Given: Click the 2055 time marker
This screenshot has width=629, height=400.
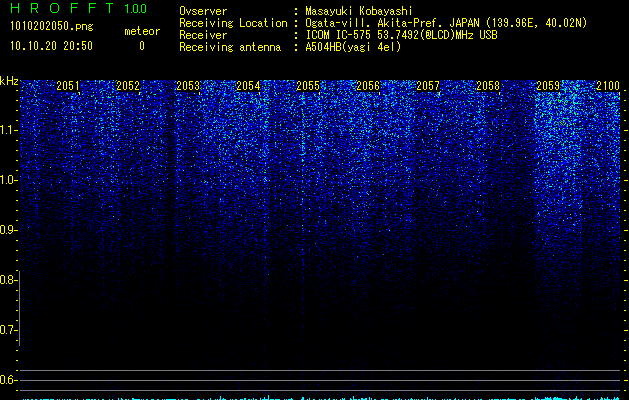Looking at the screenshot, I should [x=308, y=85].
